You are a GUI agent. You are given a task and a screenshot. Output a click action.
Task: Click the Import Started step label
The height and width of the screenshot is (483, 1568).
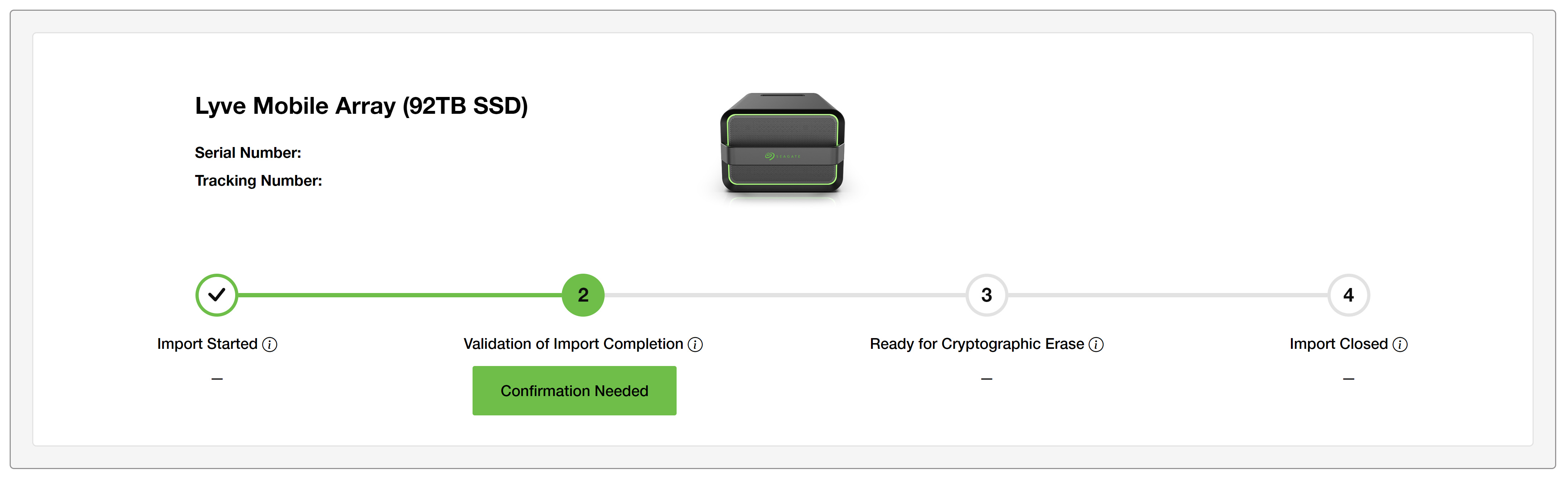(x=207, y=344)
